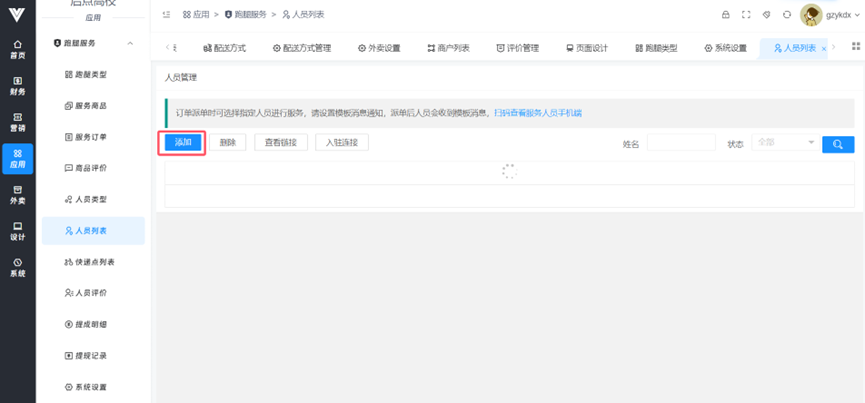
Task: Open the 扫码查看服务人员手机端 link
Action: 538,114
